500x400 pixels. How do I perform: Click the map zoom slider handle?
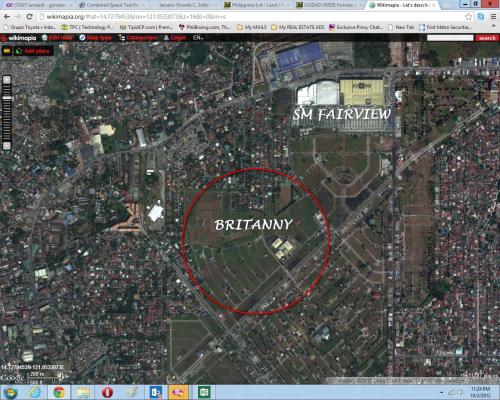click(x=7, y=98)
